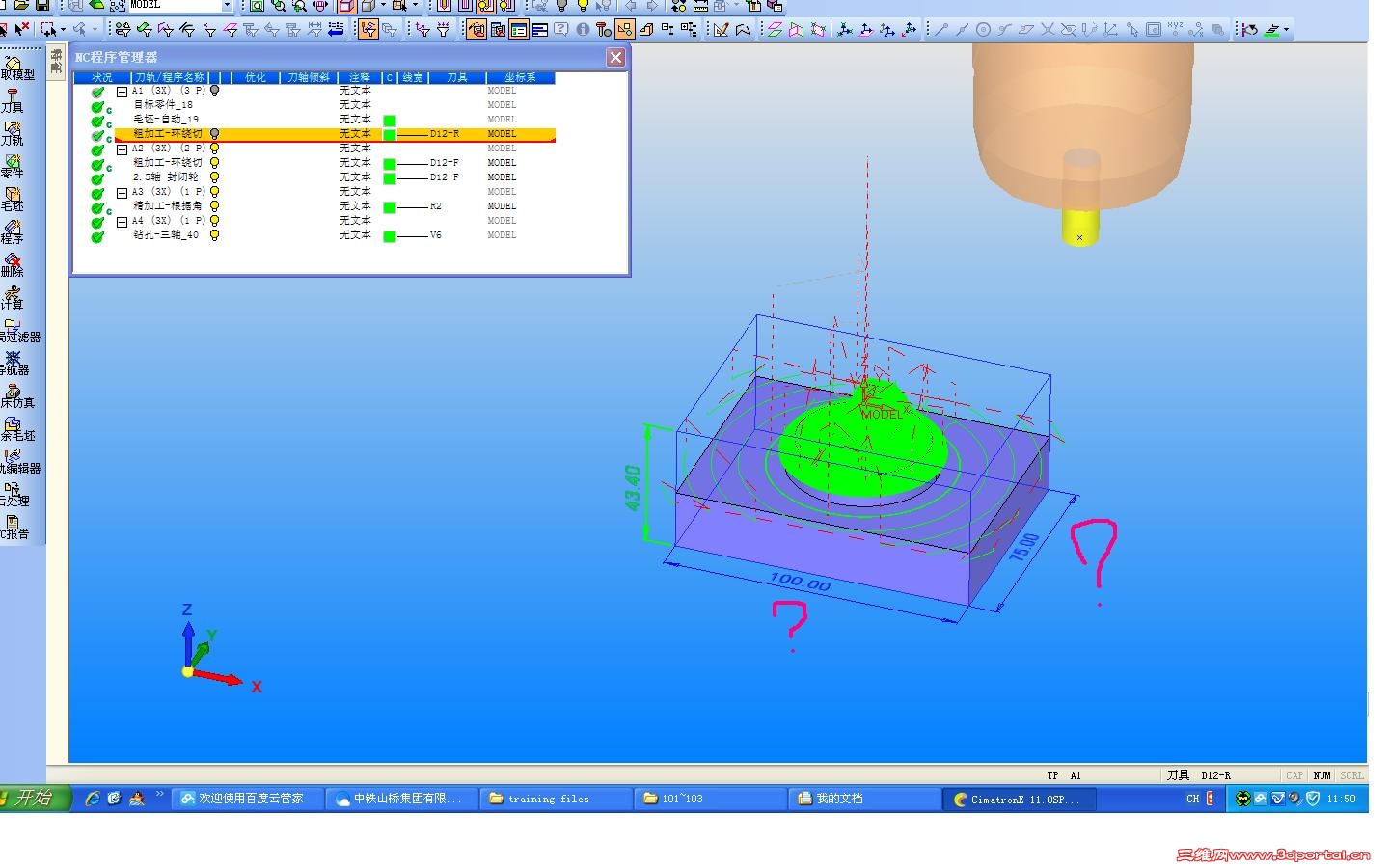The height and width of the screenshot is (868, 1389).
Task: Click the 刀轴倾斜 column header
Action: (309, 77)
